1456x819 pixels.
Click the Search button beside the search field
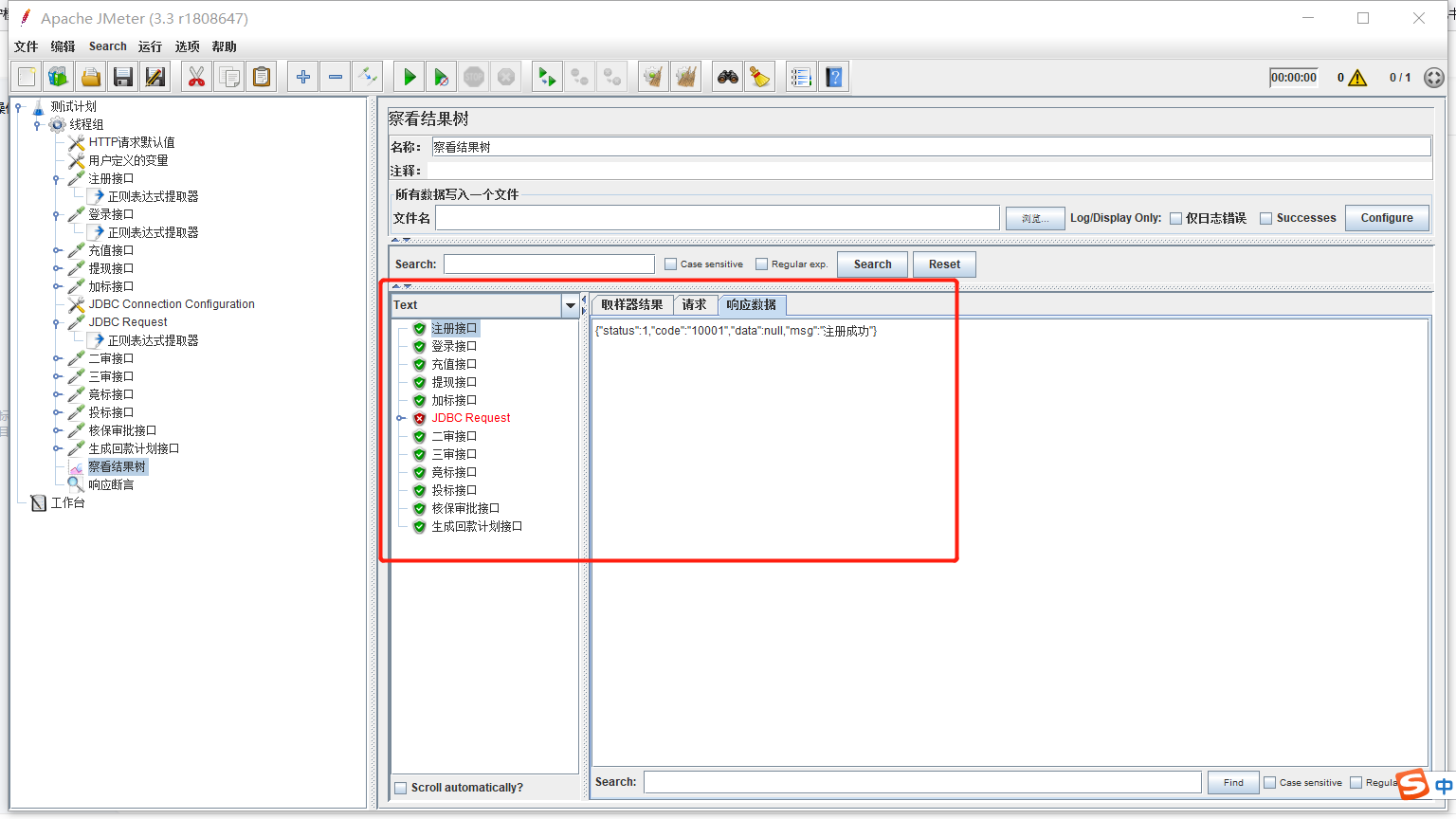point(872,264)
